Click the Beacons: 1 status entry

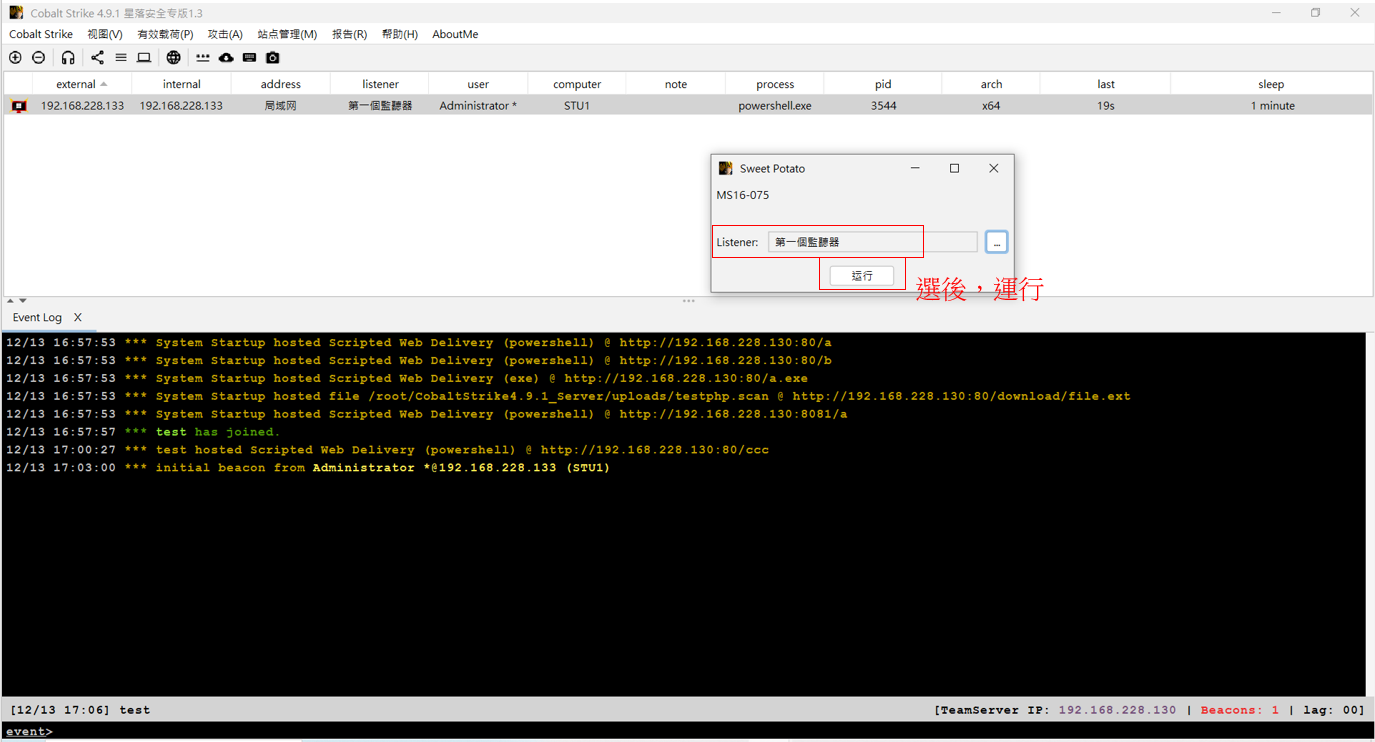pos(1240,710)
